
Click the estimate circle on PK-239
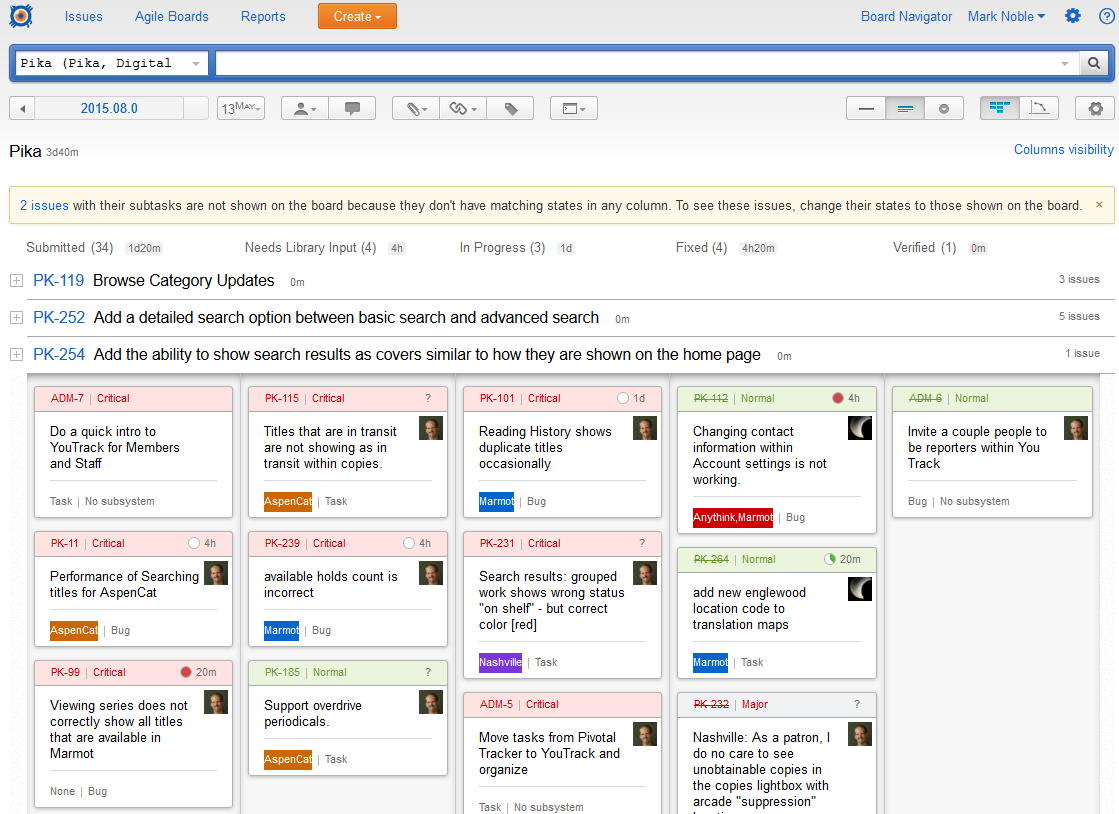409,543
